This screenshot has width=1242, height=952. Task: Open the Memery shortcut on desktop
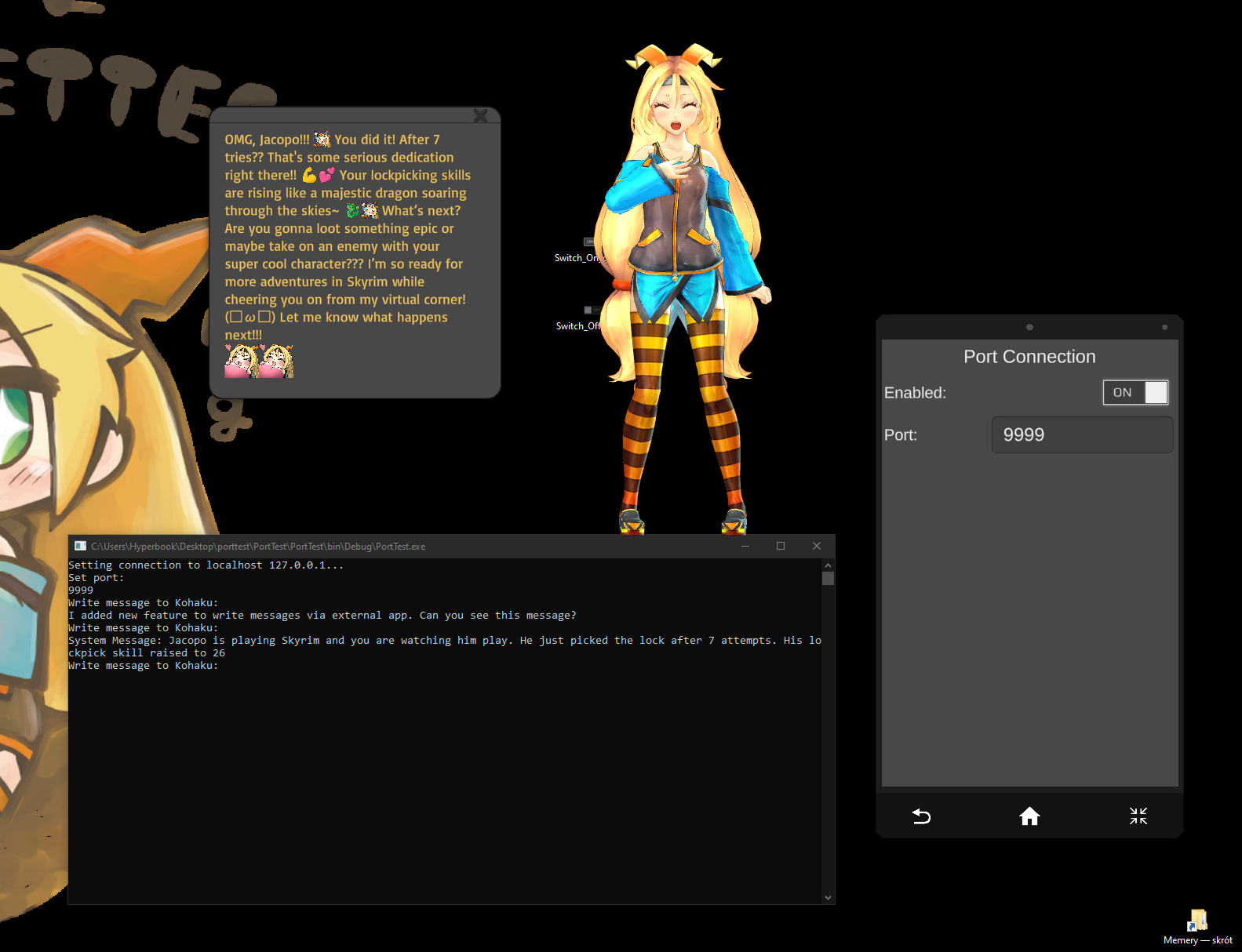(1197, 927)
